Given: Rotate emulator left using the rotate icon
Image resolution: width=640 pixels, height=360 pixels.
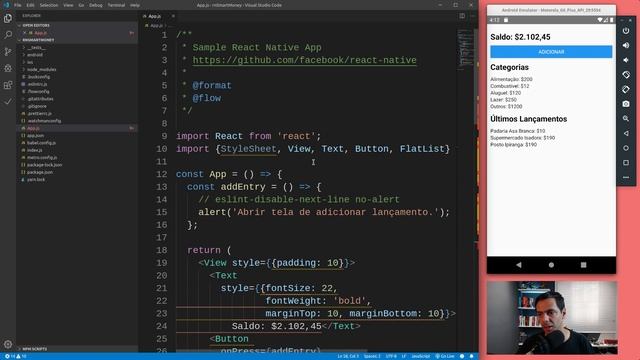Looking at the screenshot, I should click(x=626, y=75).
